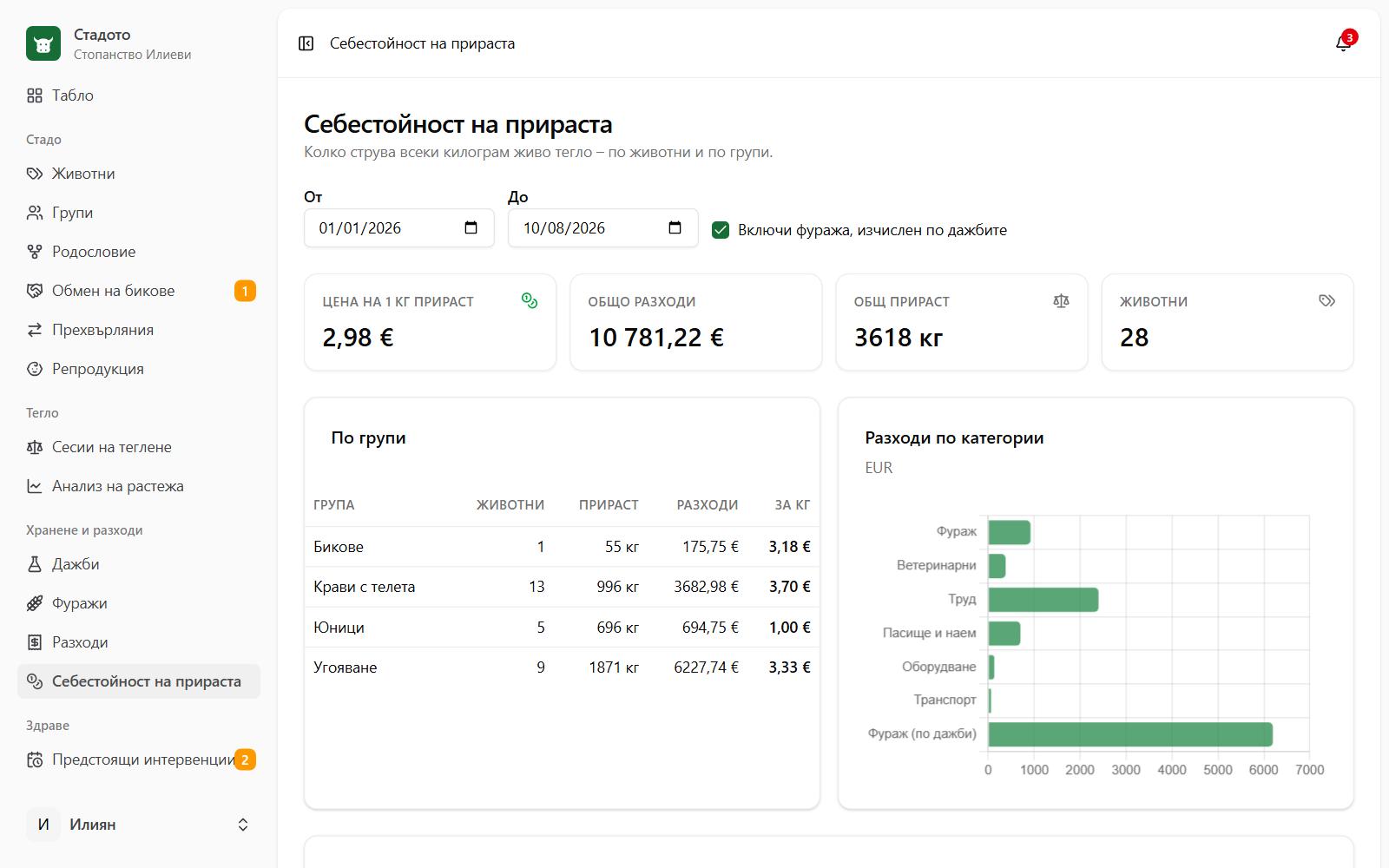1389x868 pixels.
Task: Open Табло dashboard icon
Action: click(x=35, y=95)
